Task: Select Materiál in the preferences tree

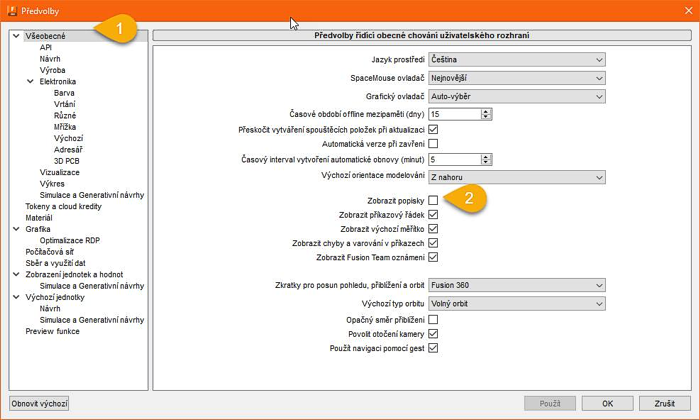Action: click(39, 217)
